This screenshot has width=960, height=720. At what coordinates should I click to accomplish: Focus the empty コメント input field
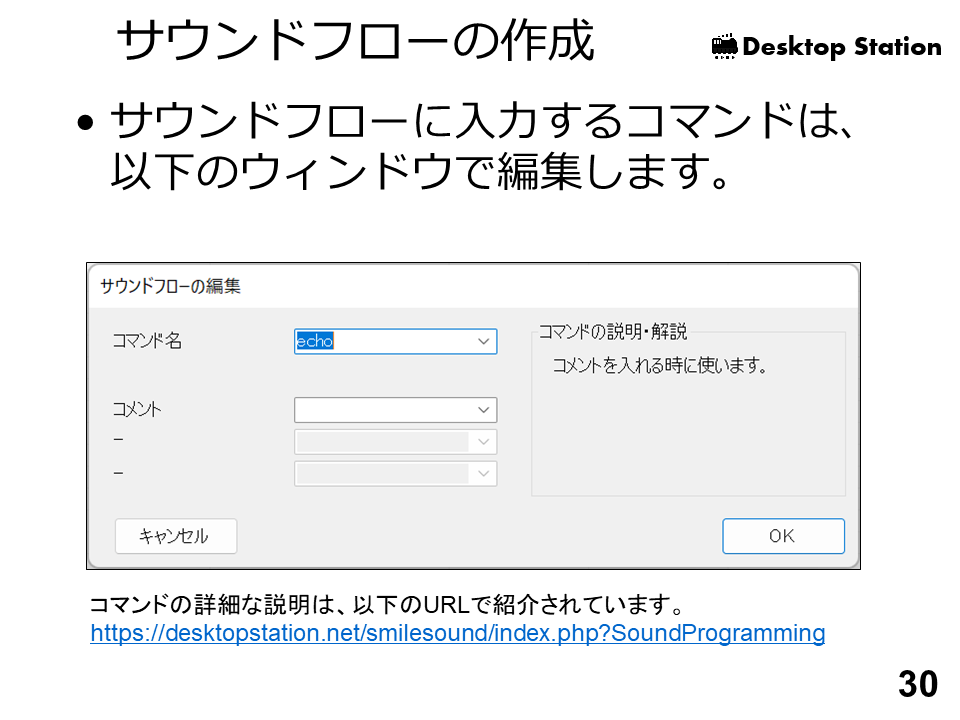[x=382, y=410]
